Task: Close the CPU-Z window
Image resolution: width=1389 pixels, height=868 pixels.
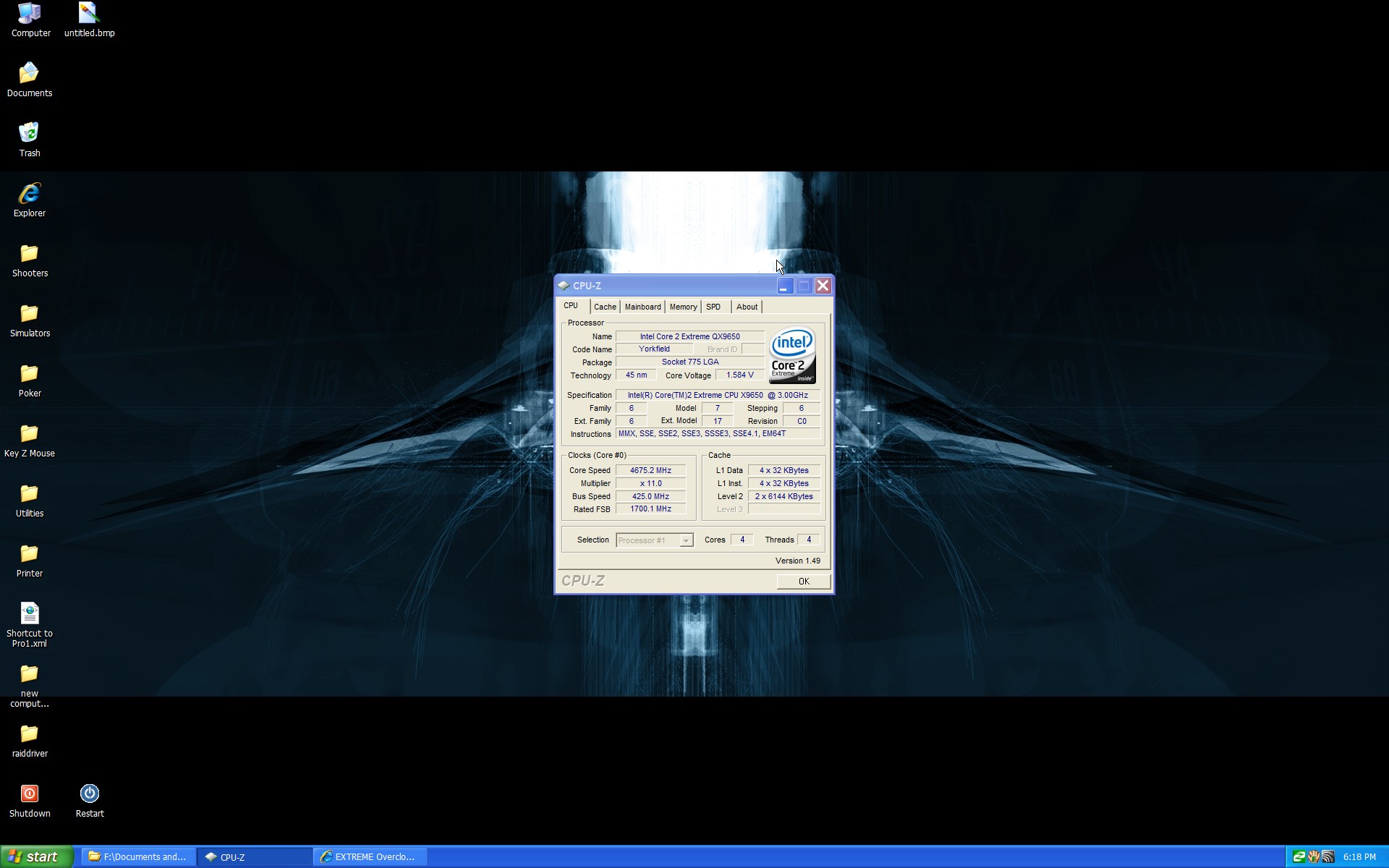Action: pos(823,286)
